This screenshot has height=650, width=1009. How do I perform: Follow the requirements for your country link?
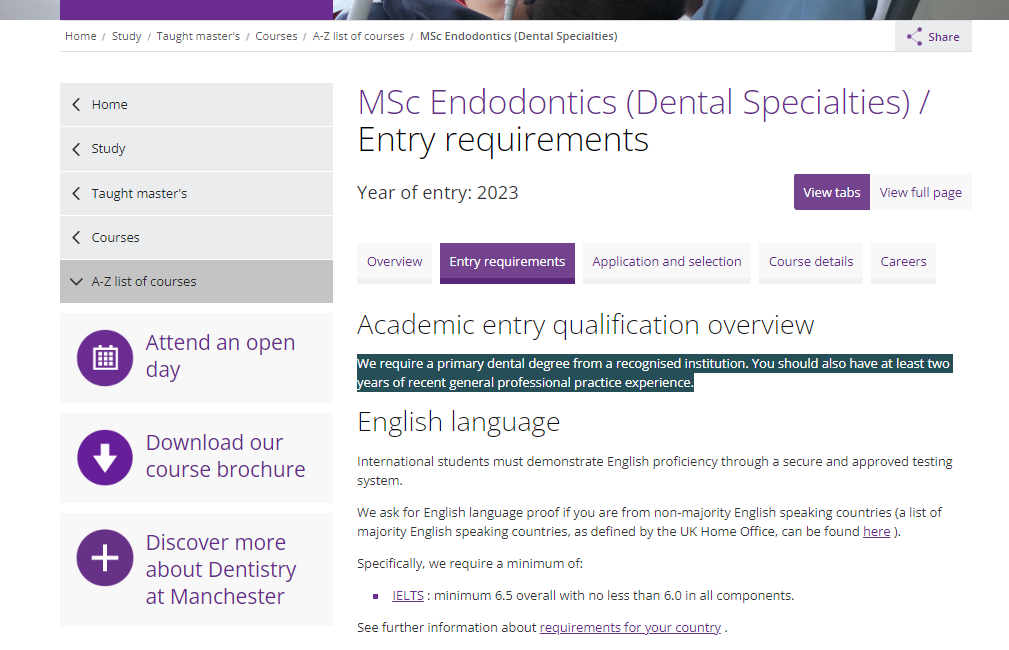click(x=630, y=628)
